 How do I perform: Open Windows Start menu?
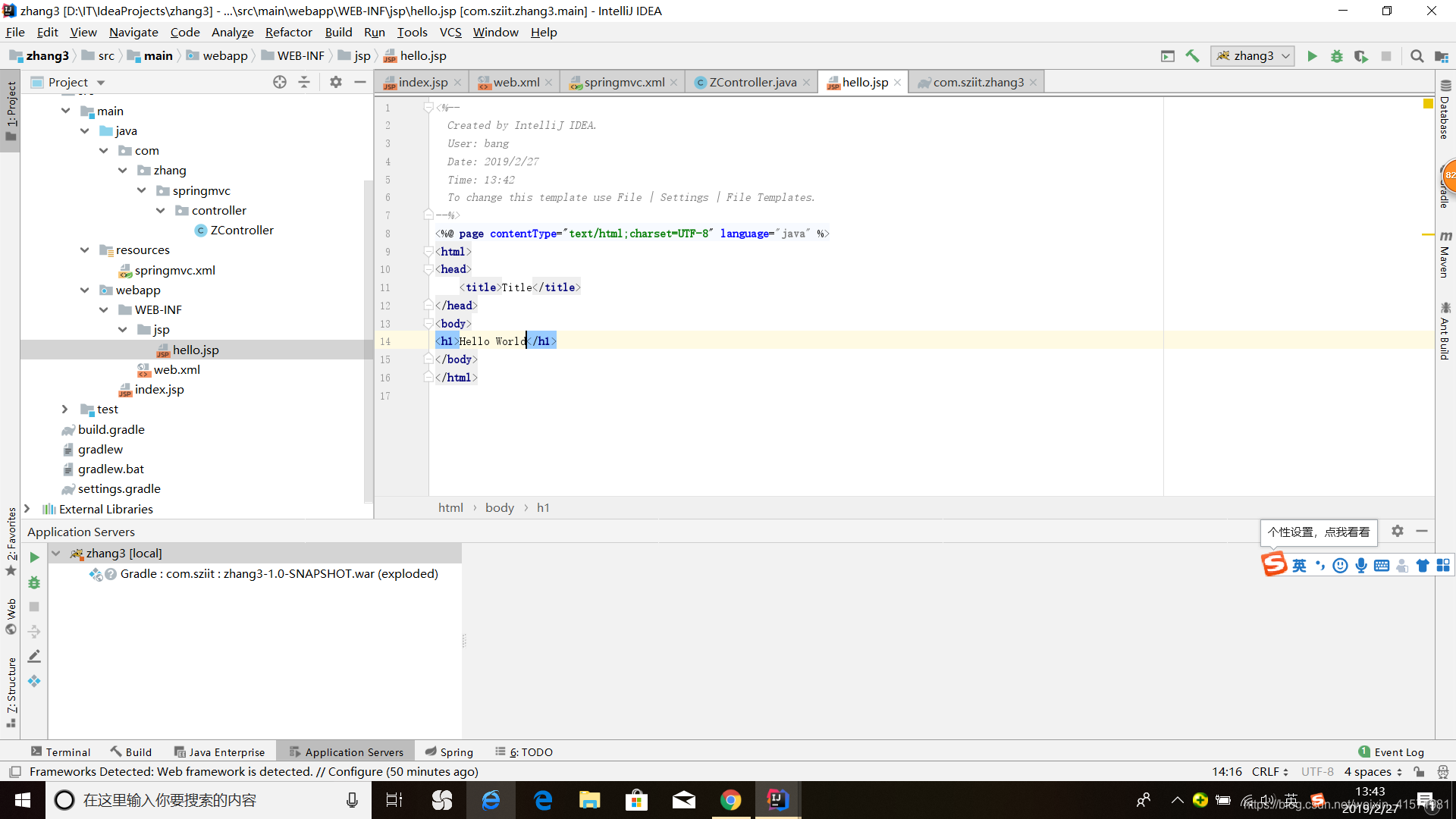point(22,800)
